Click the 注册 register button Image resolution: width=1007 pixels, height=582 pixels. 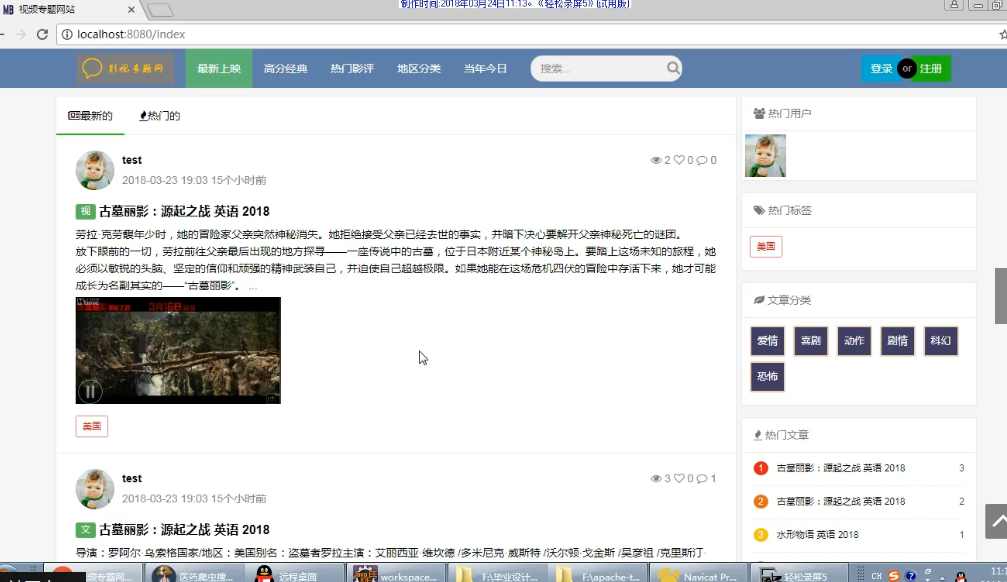pos(931,68)
